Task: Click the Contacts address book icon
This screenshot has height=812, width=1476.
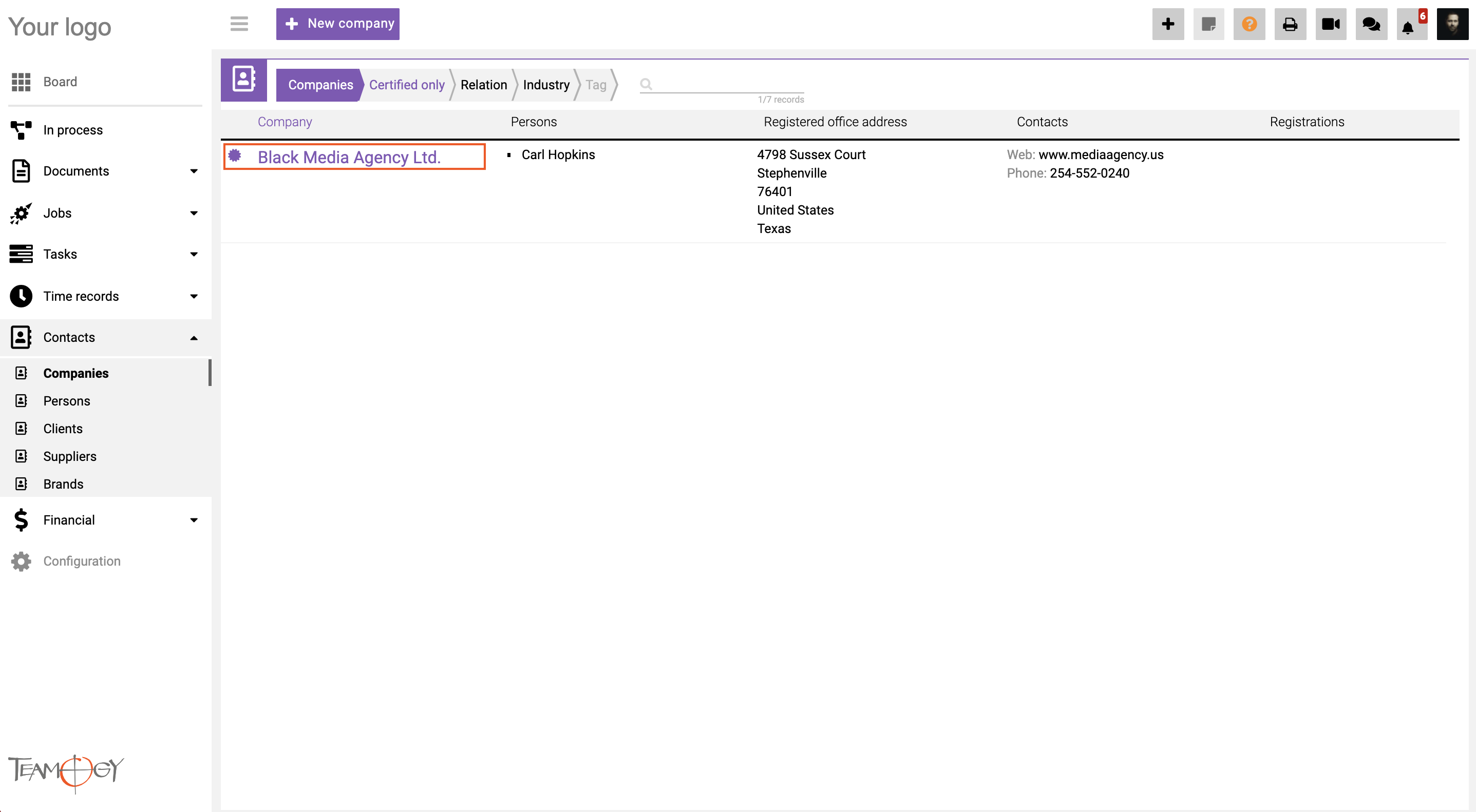Action: click(x=21, y=337)
